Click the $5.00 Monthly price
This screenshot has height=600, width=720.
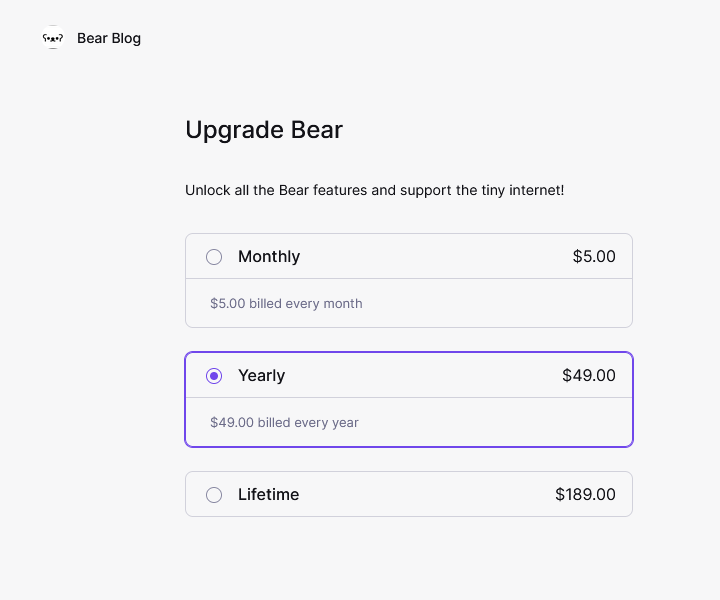[594, 256]
